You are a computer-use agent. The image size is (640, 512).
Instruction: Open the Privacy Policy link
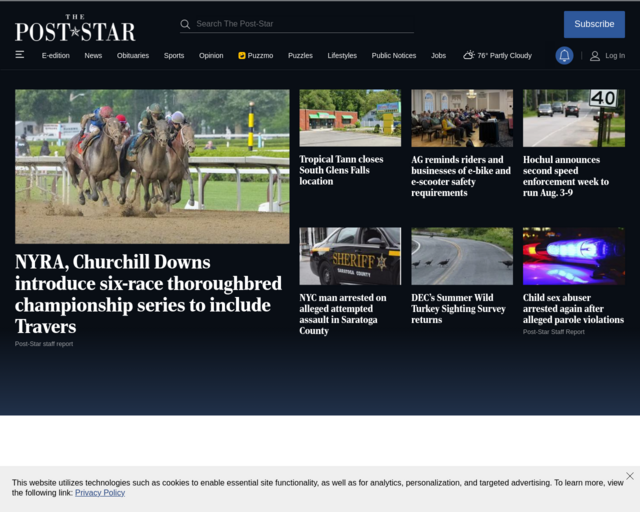100,493
